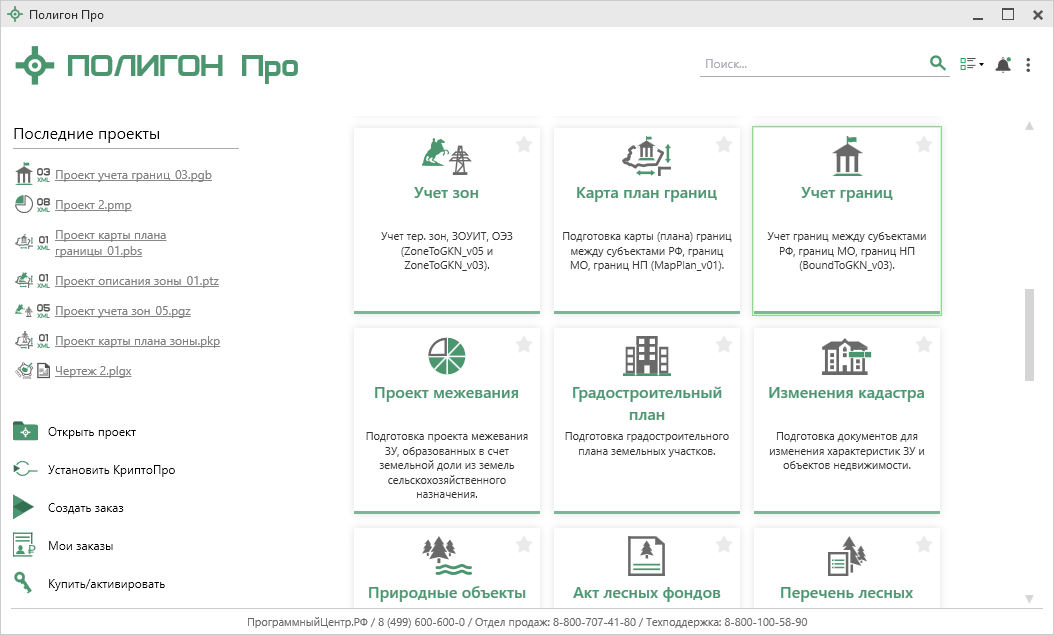This screenshot has width=1054, height=635.
Task: Toggle favorite star on Проект межевания card
Action: coord(524,345)
